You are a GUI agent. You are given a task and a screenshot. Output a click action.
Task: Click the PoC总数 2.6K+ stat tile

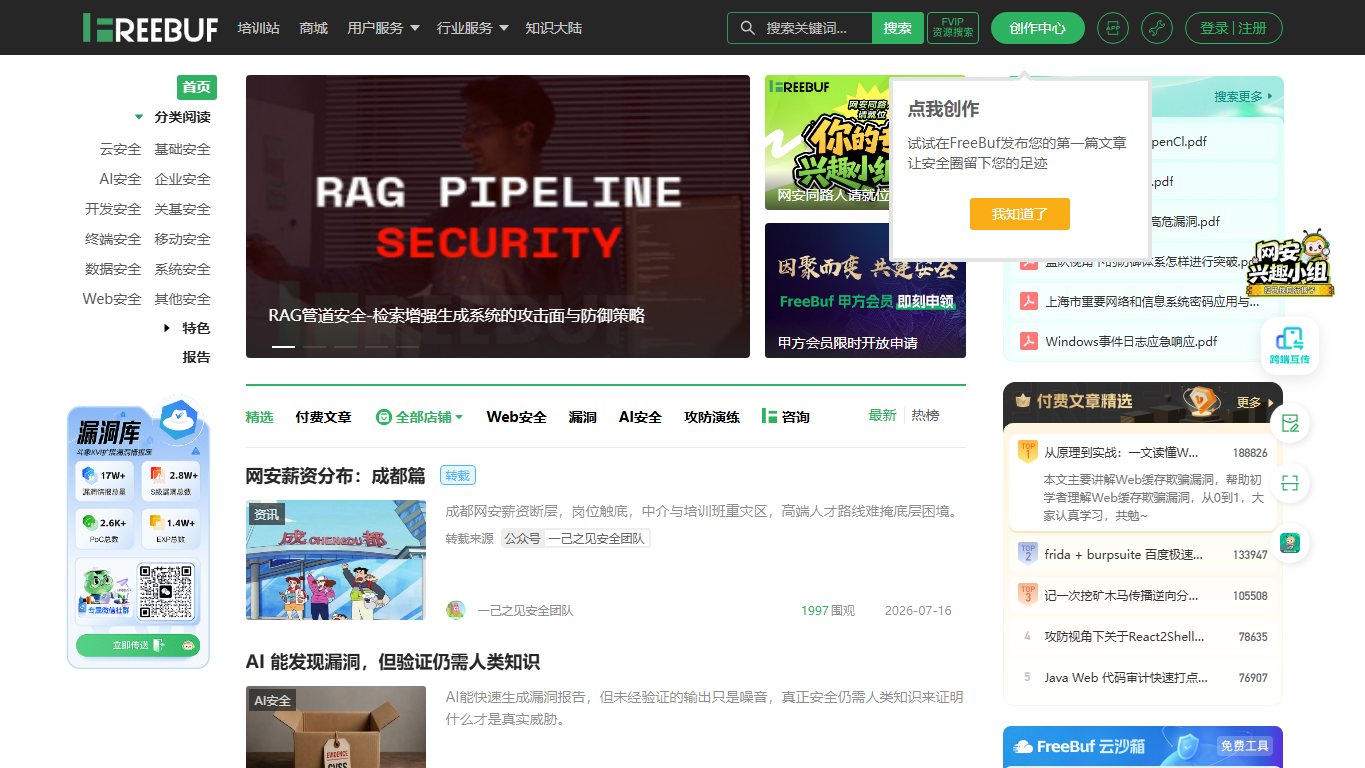(104, 528)
